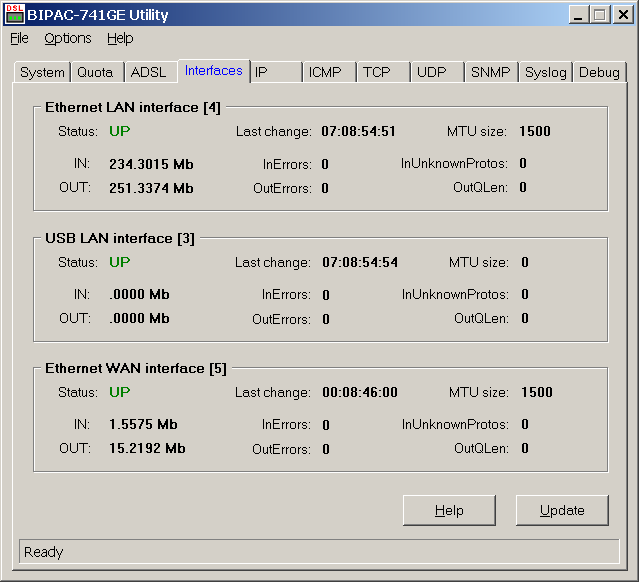Click the 'USB LAN interface [3]' heading

coord(120,238)
